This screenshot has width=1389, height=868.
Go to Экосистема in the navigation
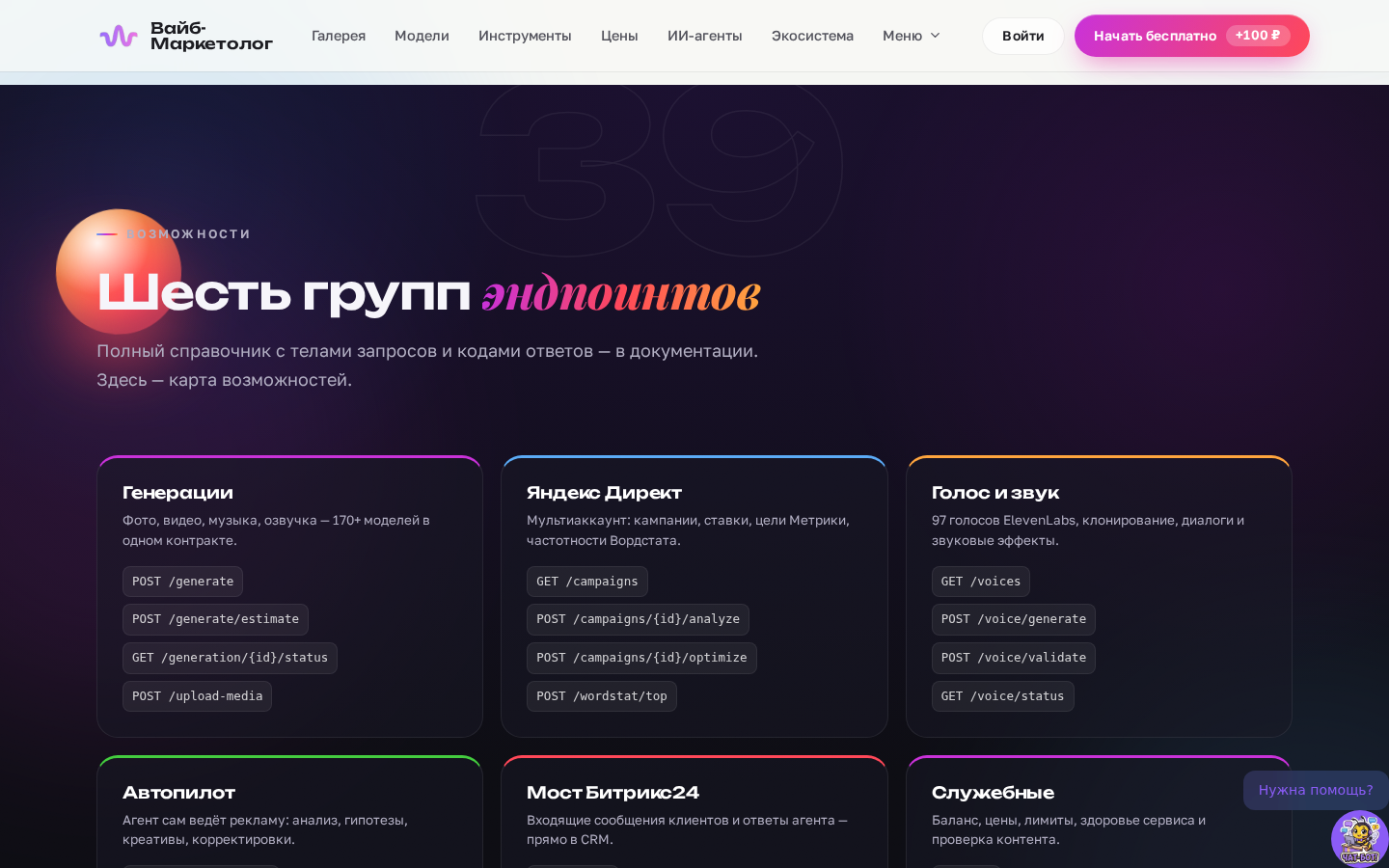pos(812,36)
